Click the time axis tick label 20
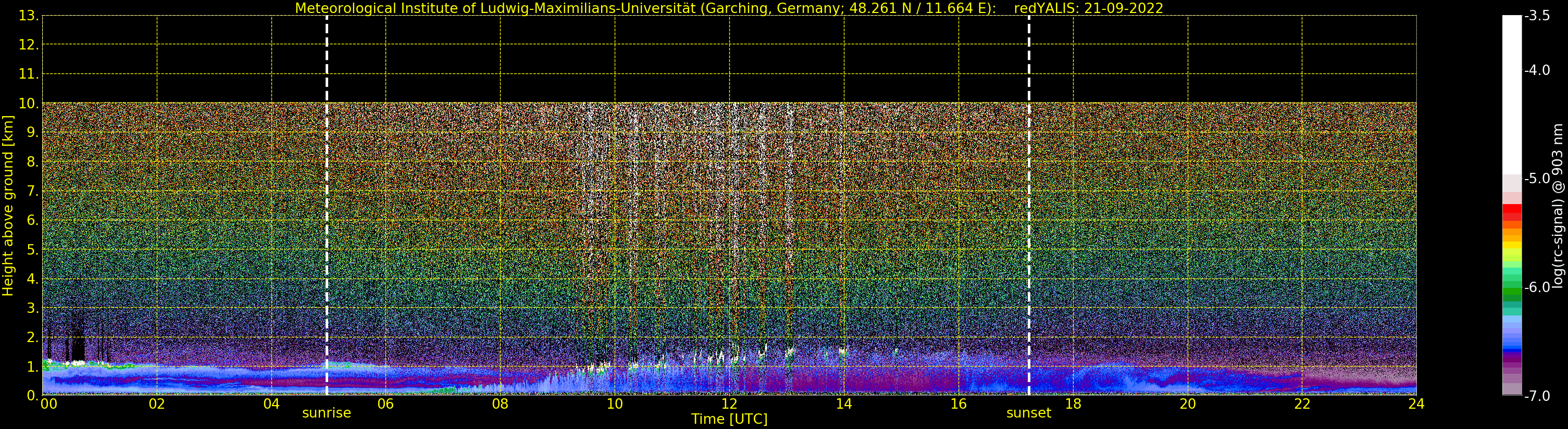The image size is (1568, 429). [1188, 404]
